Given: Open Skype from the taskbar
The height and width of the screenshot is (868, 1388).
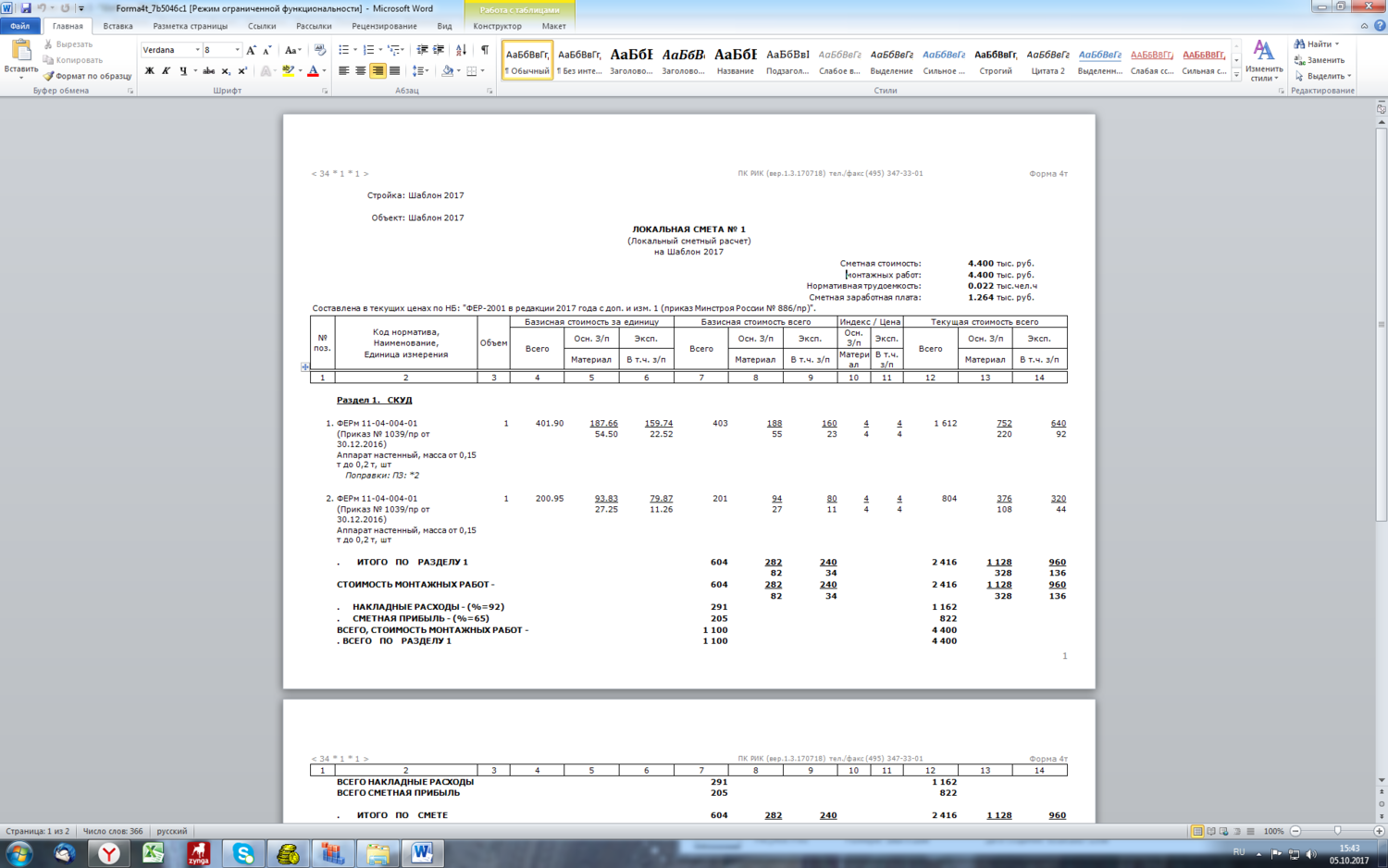Looking at the screenshot, I should coord(243,853).
